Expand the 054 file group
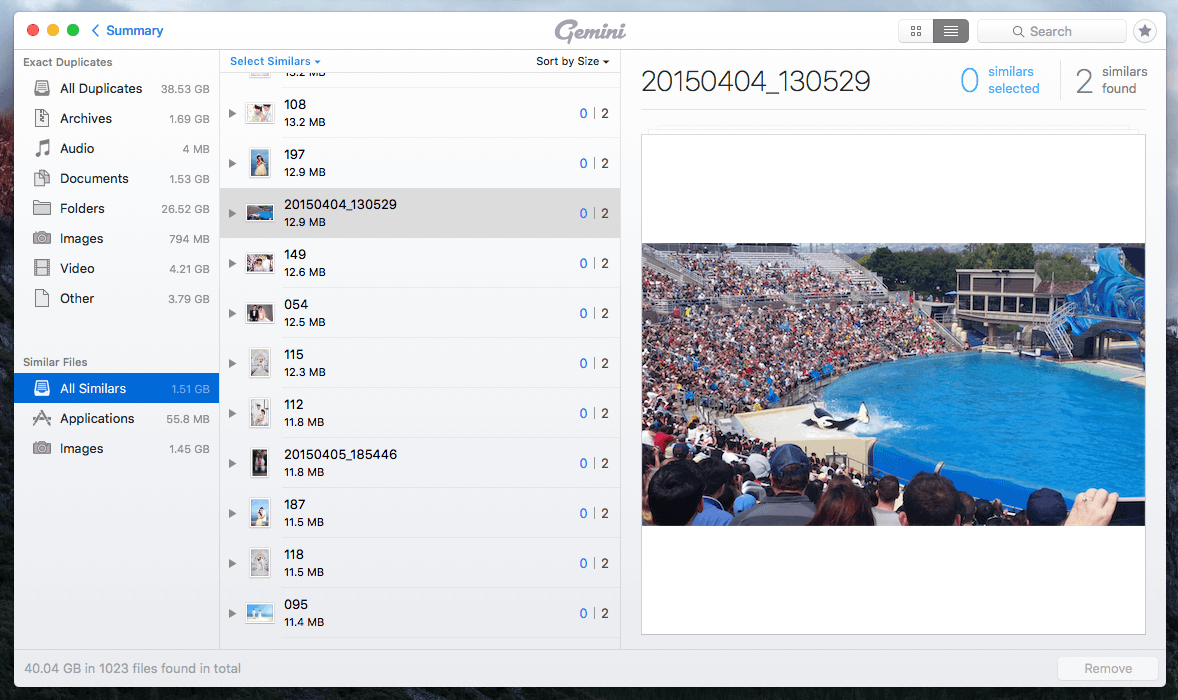This screenshot has width=1178, height=700. pyautogui.click(x=232, y=313)
